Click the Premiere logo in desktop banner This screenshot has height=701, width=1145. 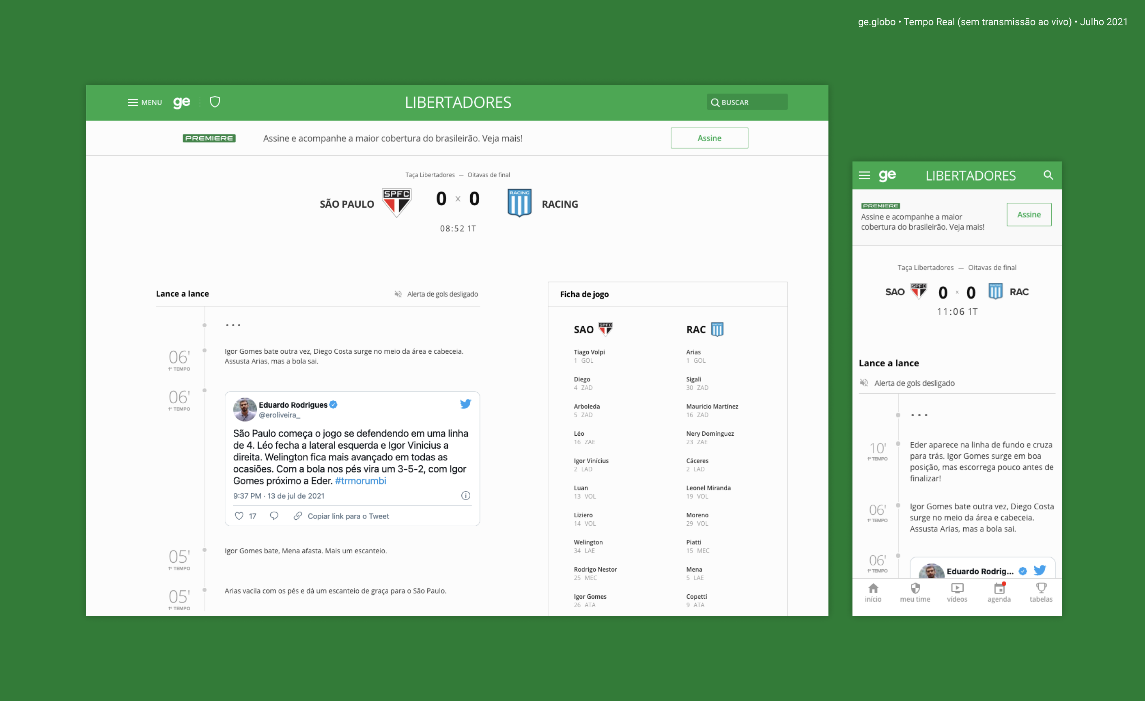coord(209,138)
